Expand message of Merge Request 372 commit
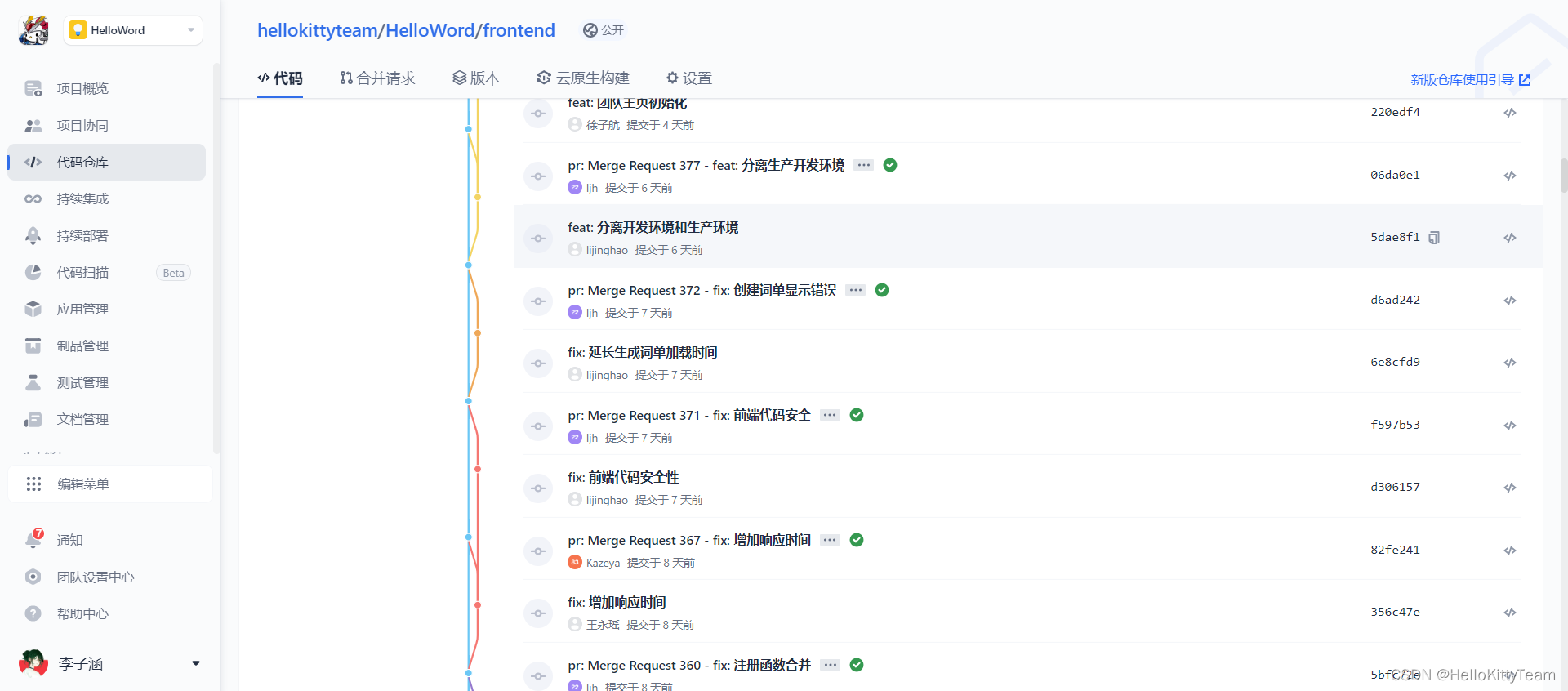Viewport: 1568px width, 691px height. pyautogui.click(x=855, y=290)
